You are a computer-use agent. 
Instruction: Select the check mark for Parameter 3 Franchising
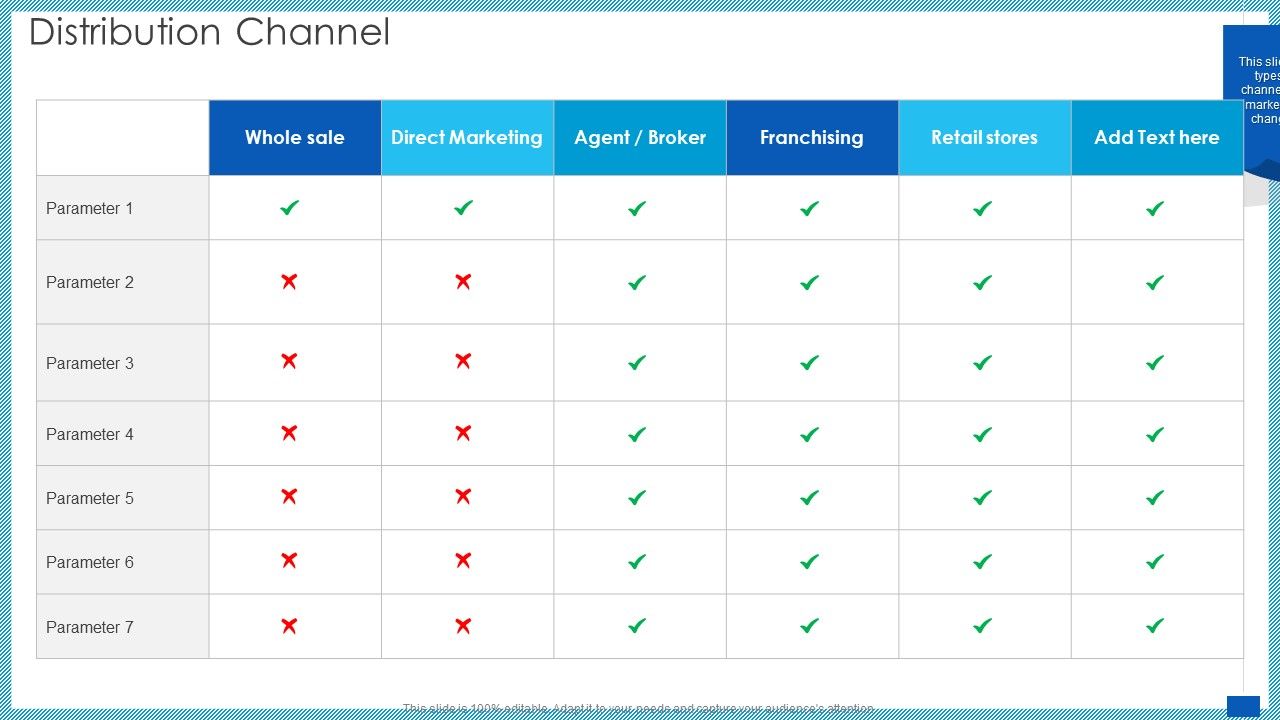point(810,362)
